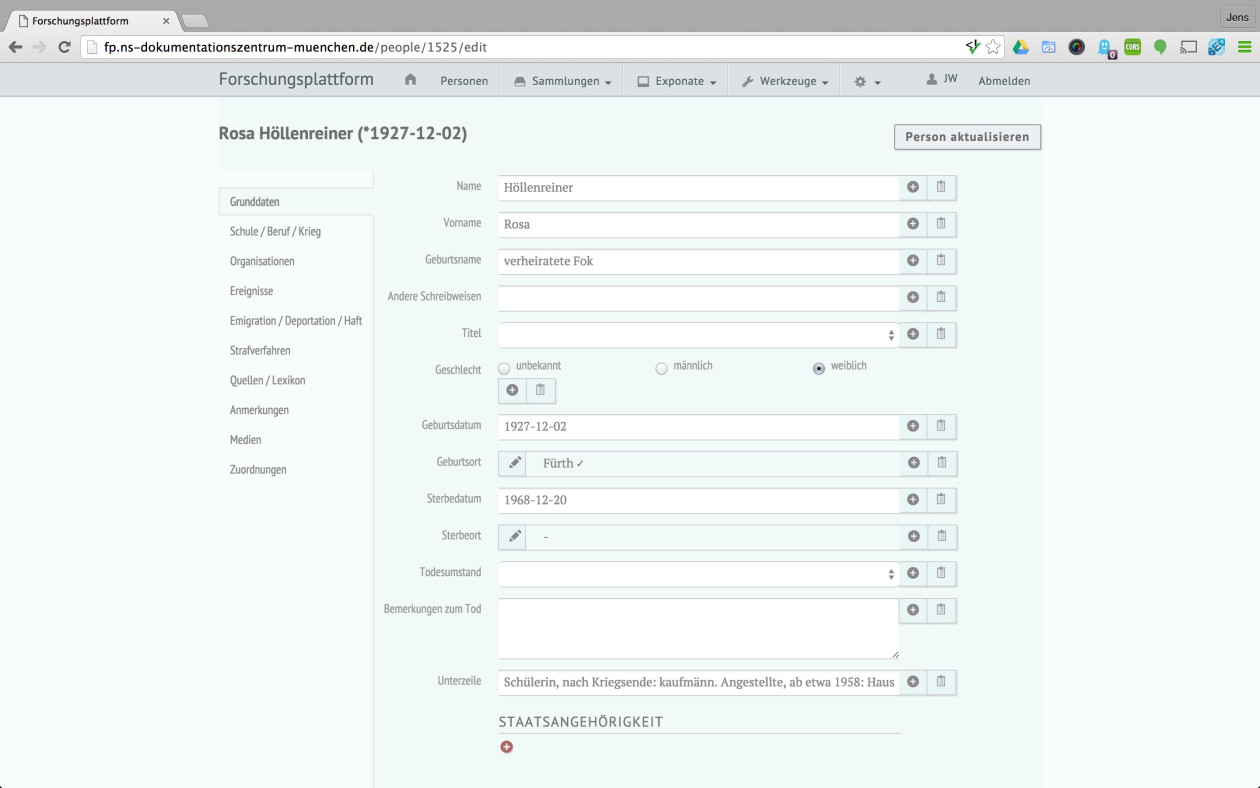Open the gear settings dropdown
The height and width of the screenshot is (788, 1260).
867,81
